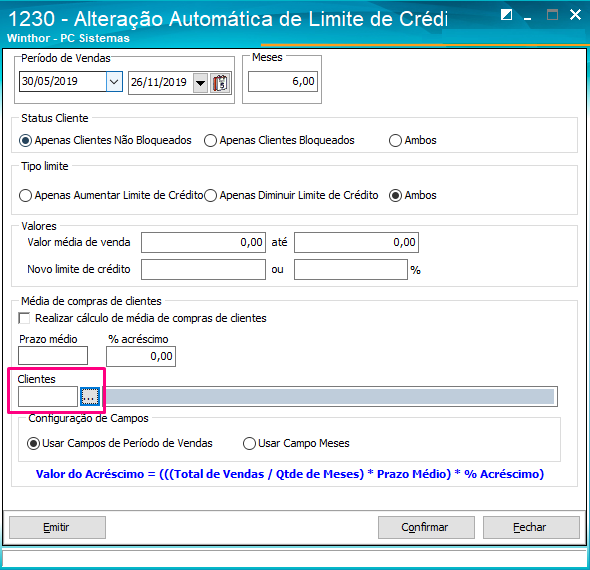Screen dimensions: 590x570
Task: Click the blue Valor do Acréscimo formula text
Action: [290, 474]
